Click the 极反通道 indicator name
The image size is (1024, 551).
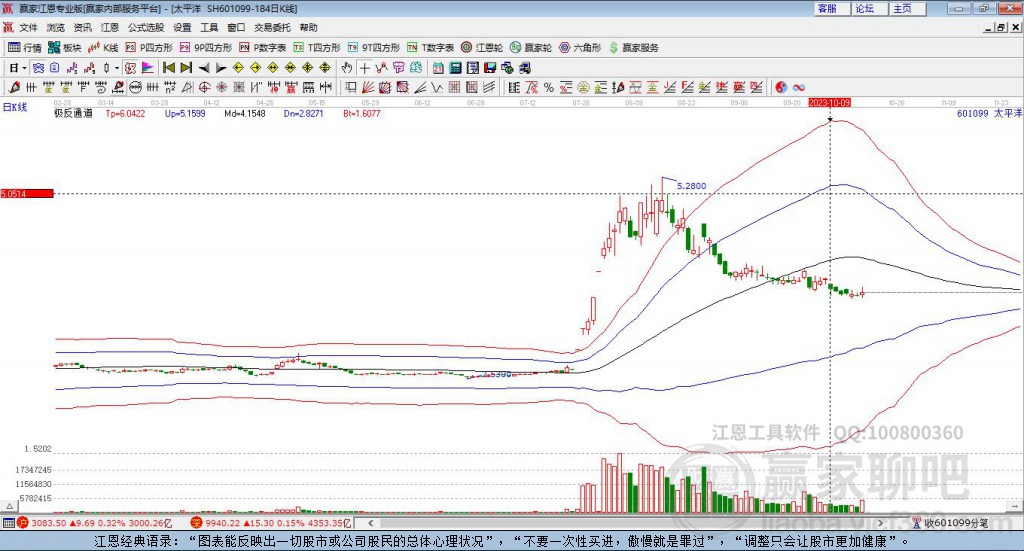click(x=73, y=113)
